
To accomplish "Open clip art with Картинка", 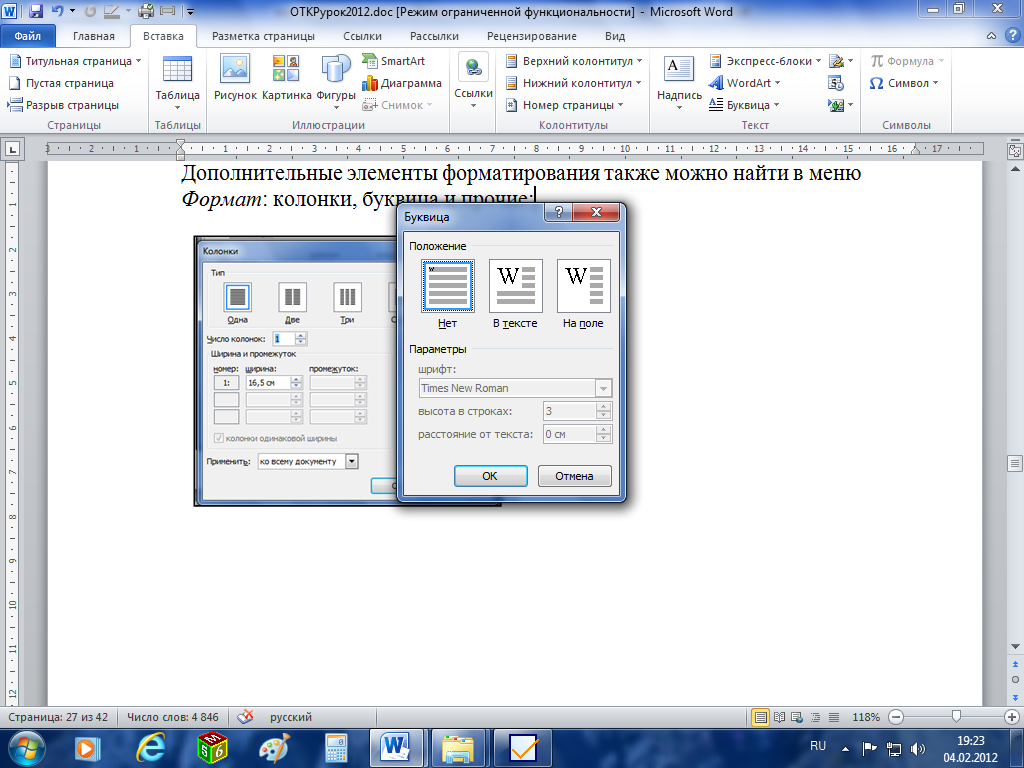I will pyautogui.click(x=286, y=77).
